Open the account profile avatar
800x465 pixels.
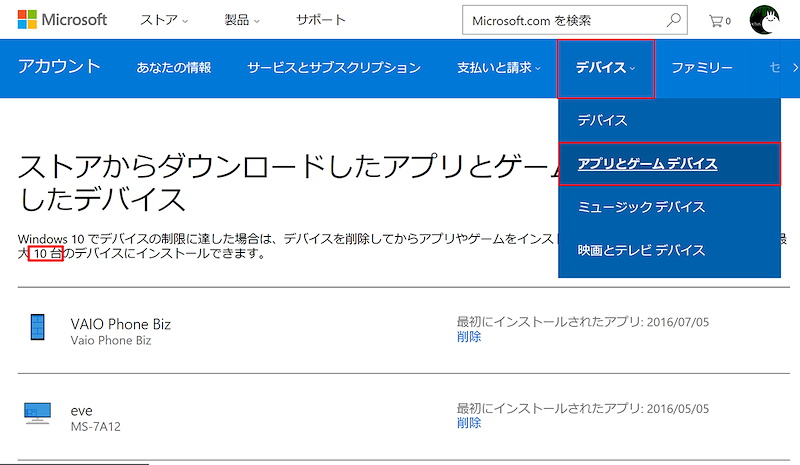pyautogui.click(x=764, y=20)
